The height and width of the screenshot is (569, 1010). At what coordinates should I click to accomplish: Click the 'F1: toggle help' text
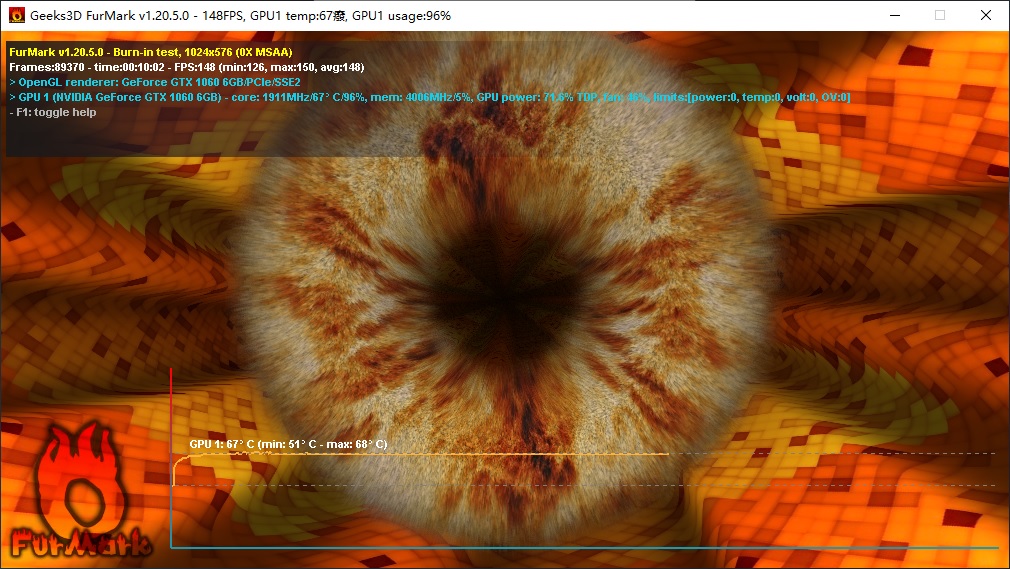pyautogui.click(x=53, y=112)
